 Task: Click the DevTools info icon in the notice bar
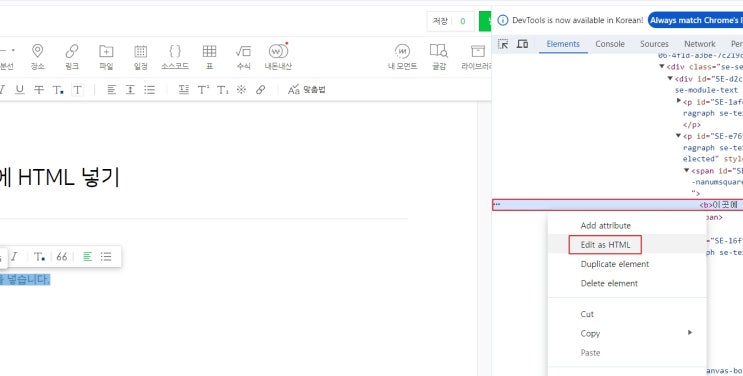click(503, 20)
